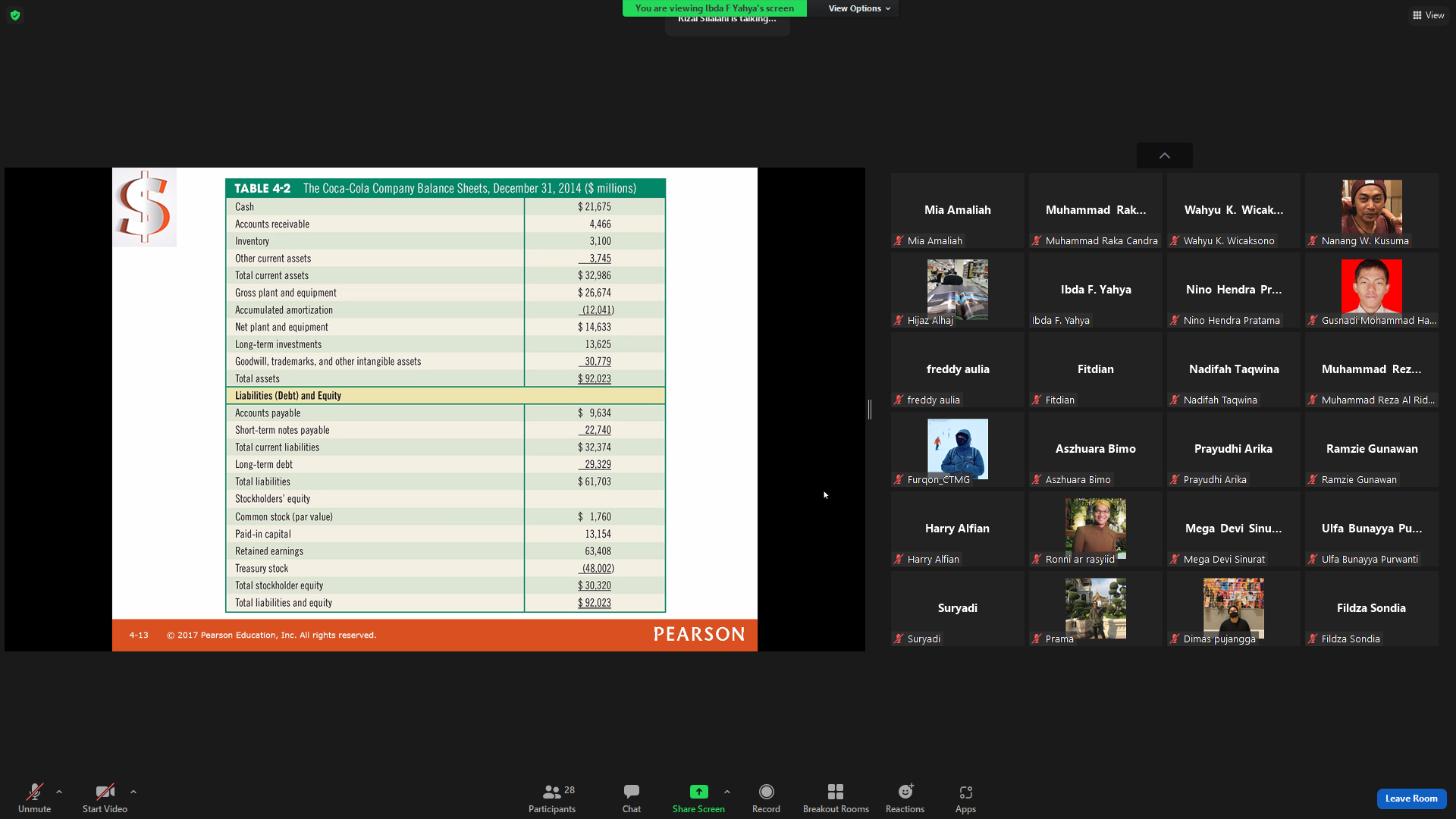1456x819 pixels.
Task: Click the slide number 4-13
Action: point(139,635)
